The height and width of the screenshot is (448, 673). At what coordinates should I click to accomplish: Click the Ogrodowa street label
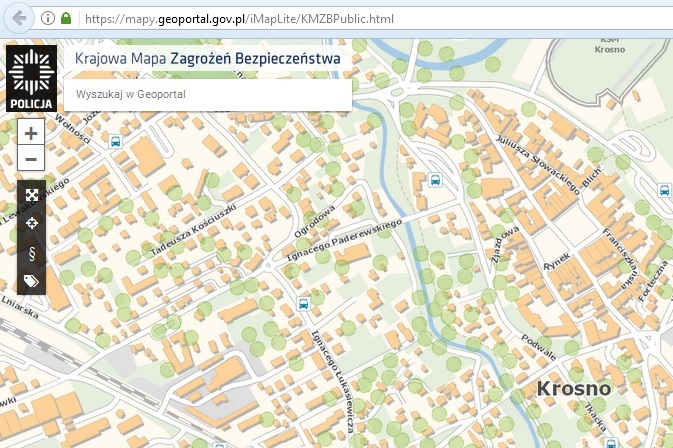pos(315,221)
